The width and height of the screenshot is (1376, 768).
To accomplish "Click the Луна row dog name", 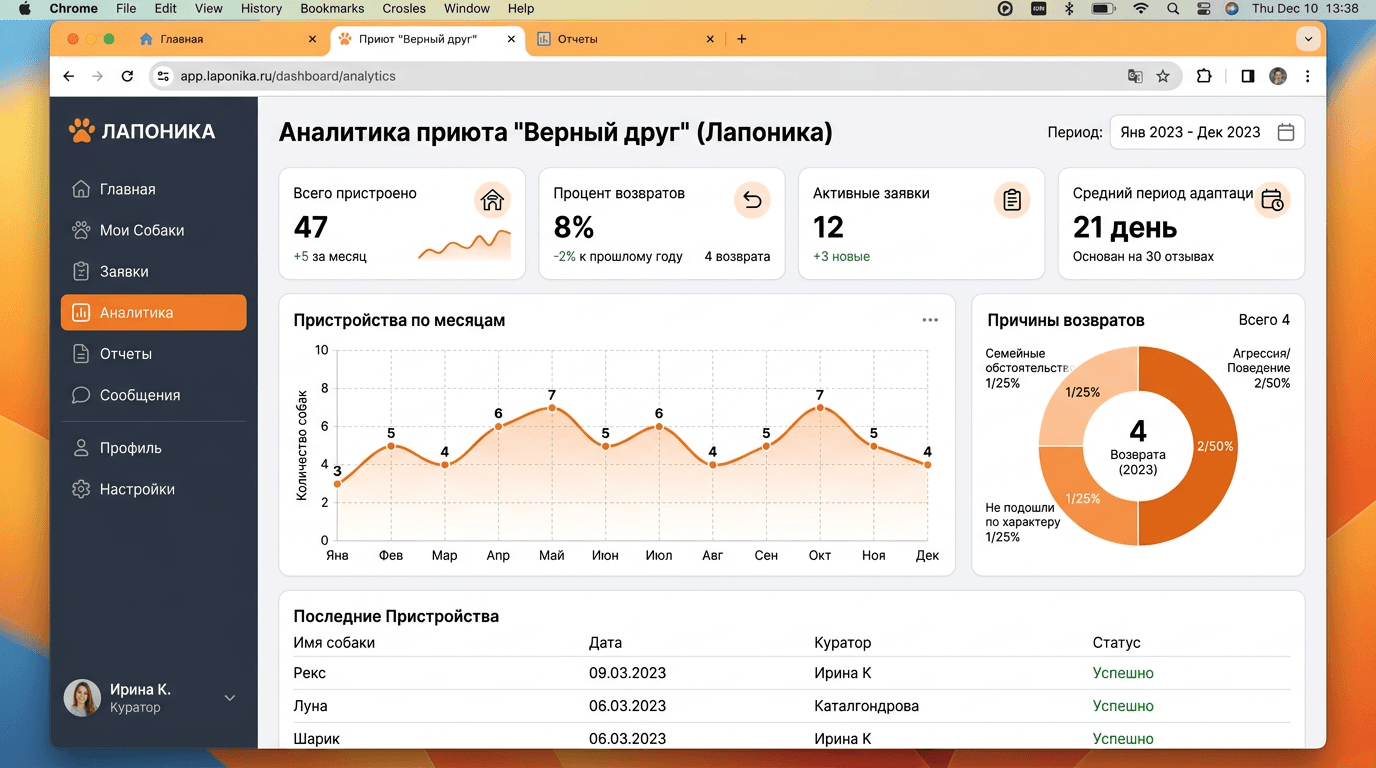I will (x=311, y=706).
